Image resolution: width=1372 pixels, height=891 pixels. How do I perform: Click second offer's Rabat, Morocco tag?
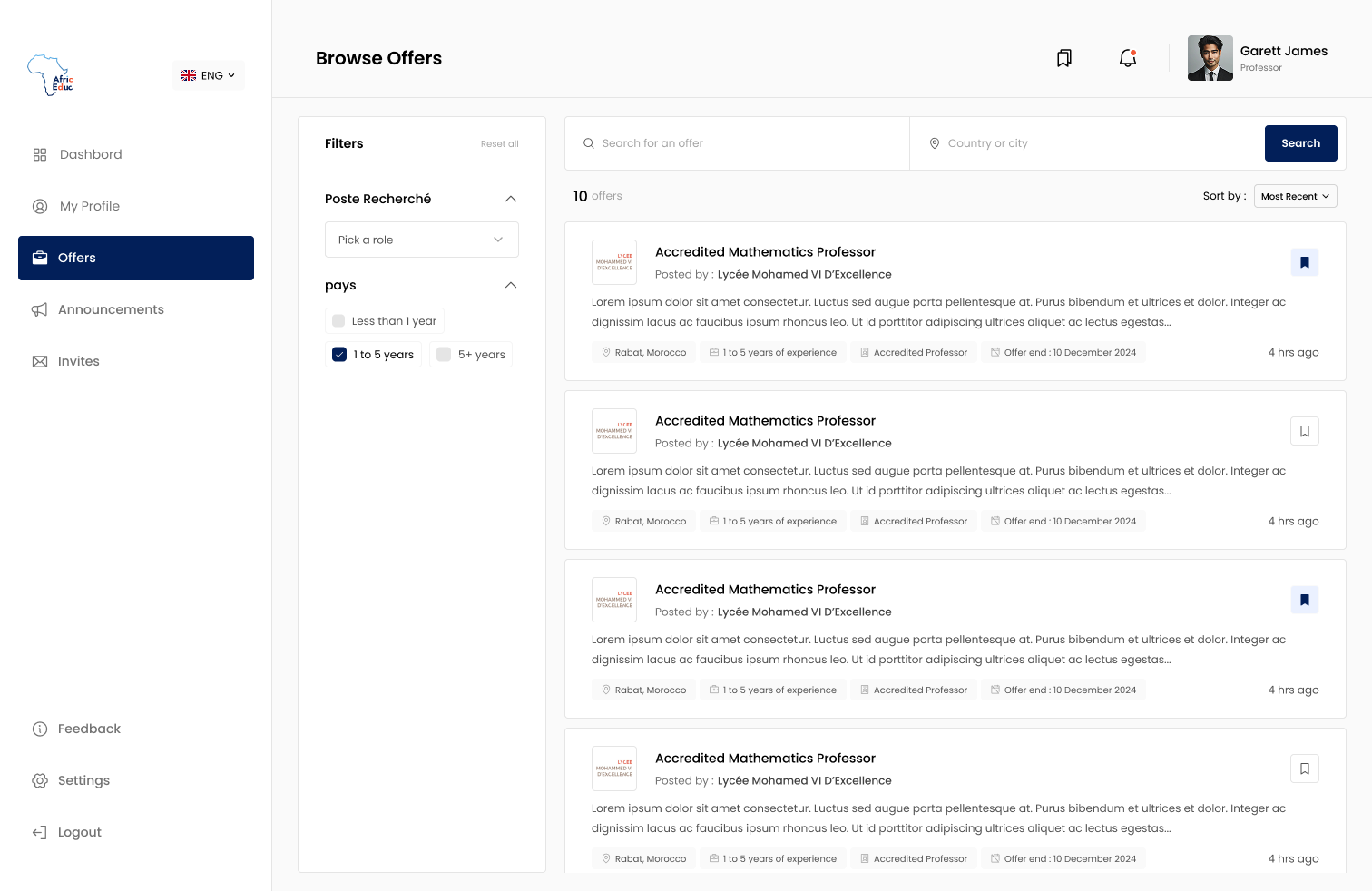tap(644, 521)
